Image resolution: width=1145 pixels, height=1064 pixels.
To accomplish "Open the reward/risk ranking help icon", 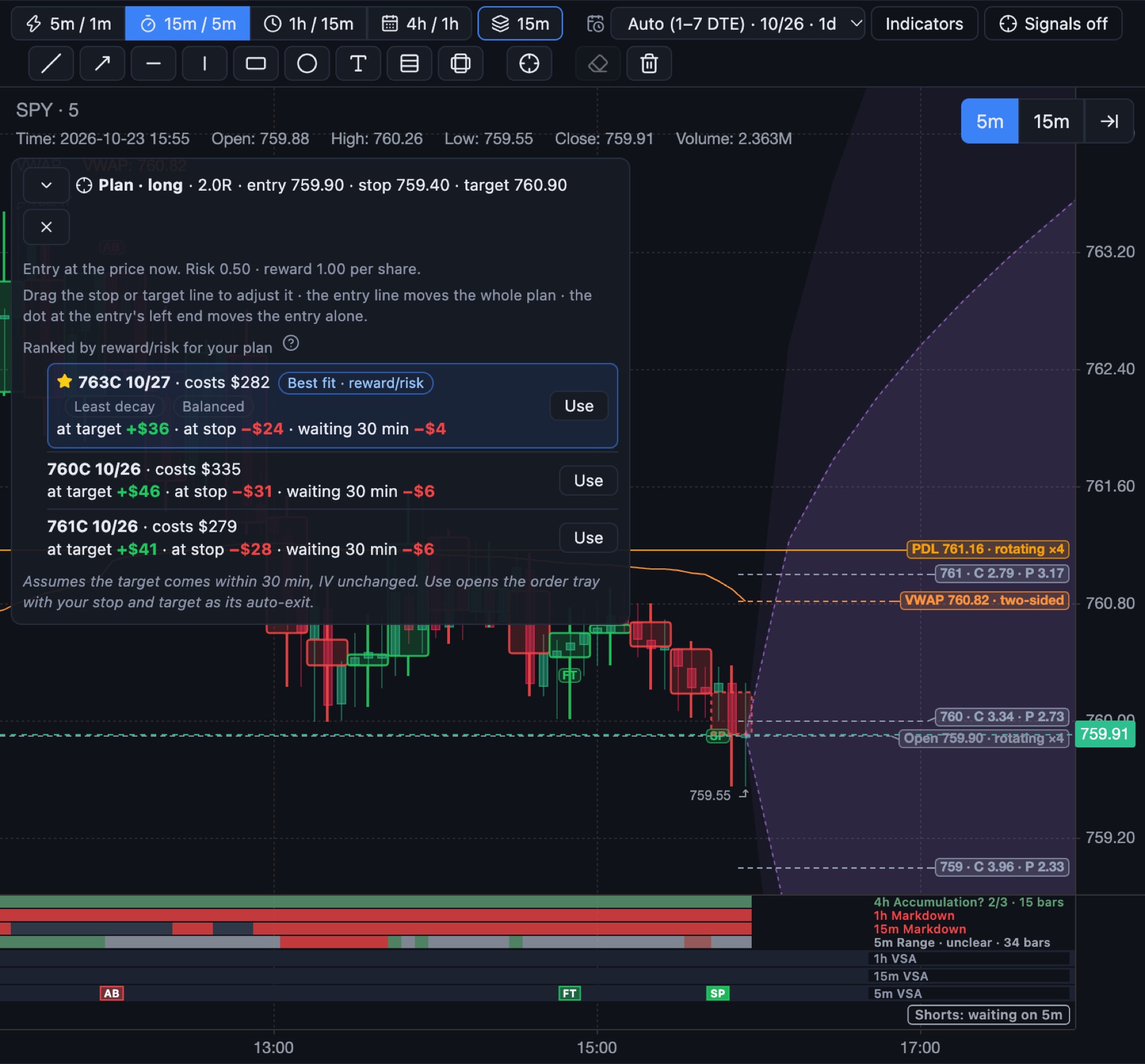I will point(291,343).
